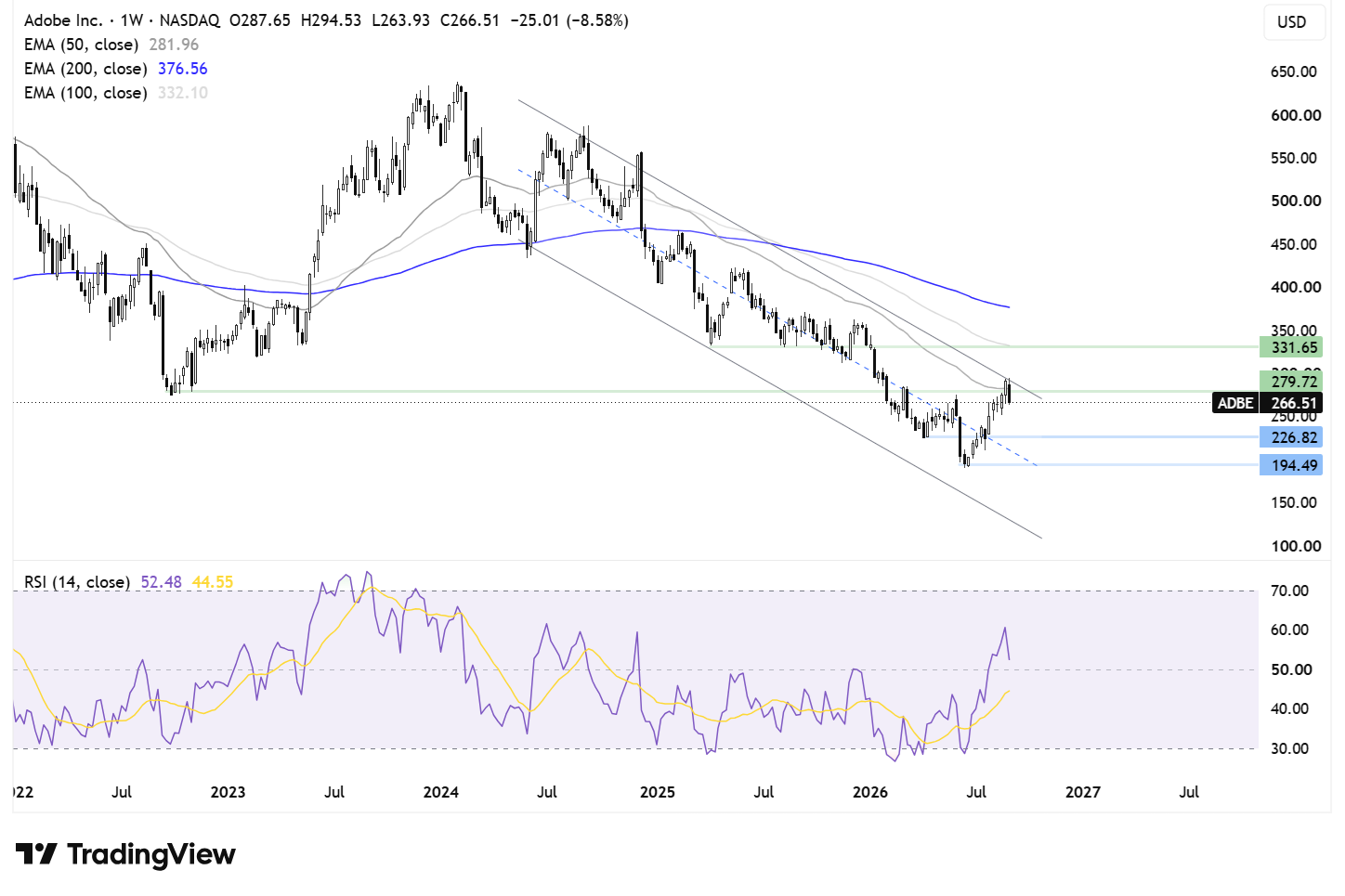Click the 500.00 price axis label

click(1296, 201)
